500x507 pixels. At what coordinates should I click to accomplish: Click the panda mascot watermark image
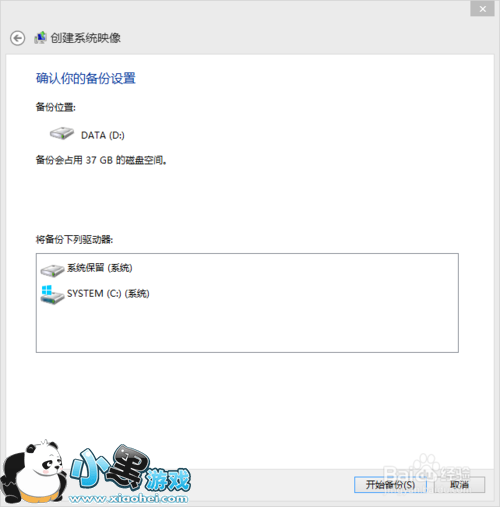[x=33, y=472]
